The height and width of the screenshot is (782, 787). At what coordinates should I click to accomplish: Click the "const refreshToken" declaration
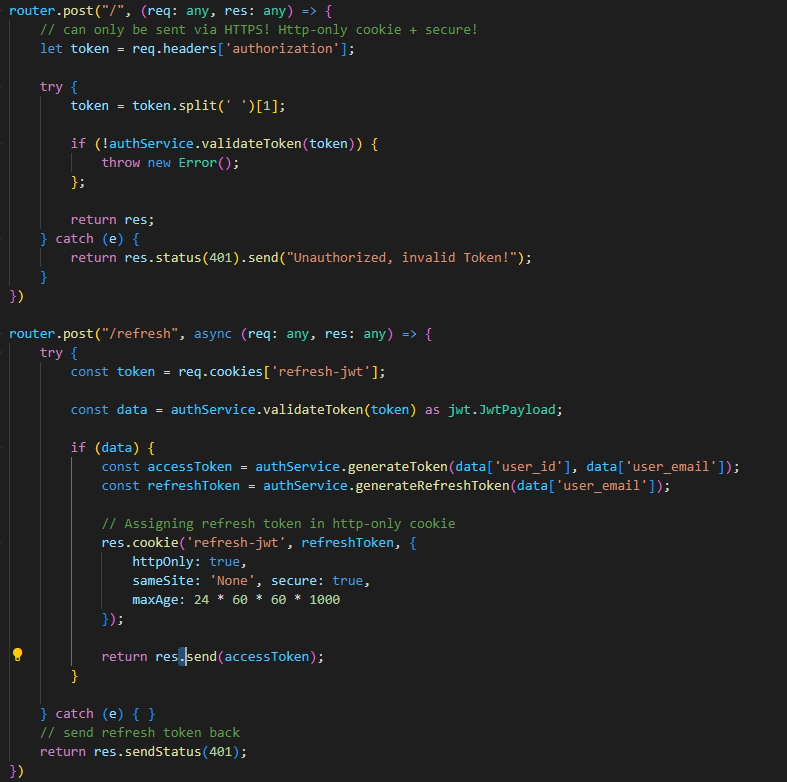pos(170,486)
